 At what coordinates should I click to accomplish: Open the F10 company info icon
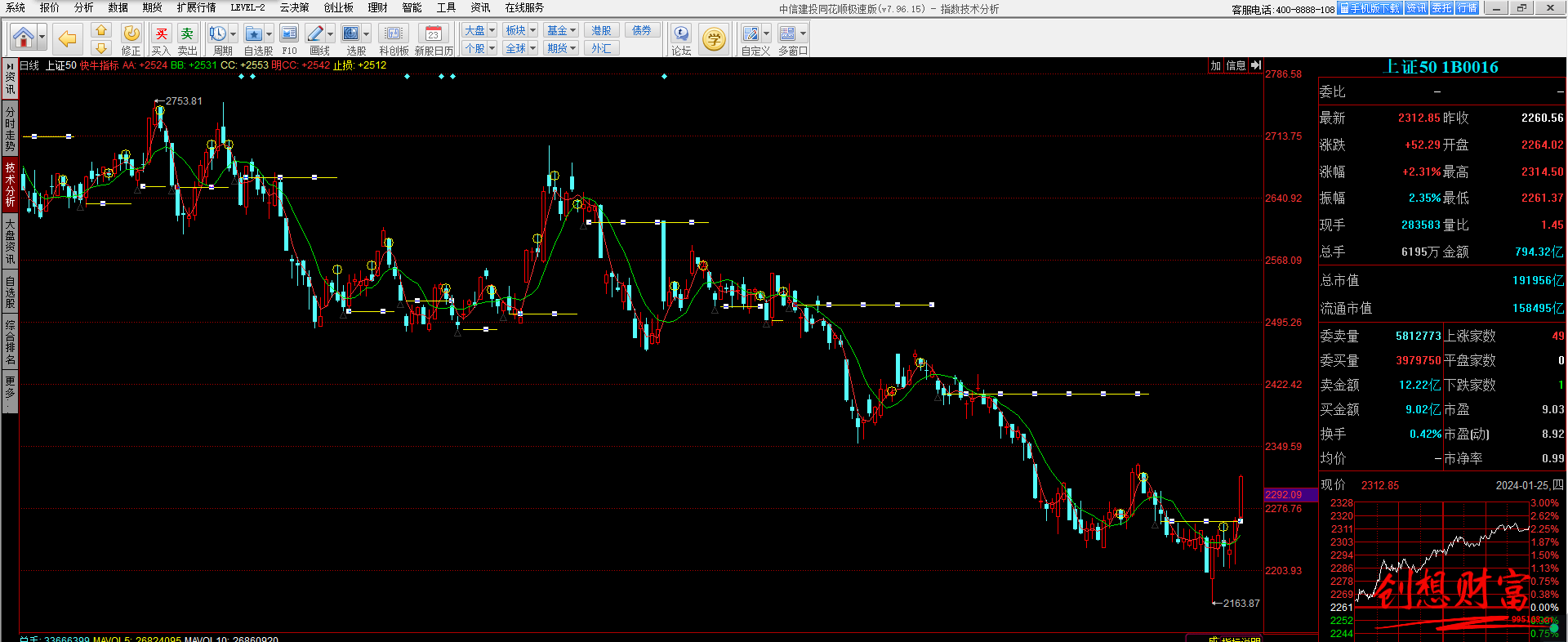pos(289,33)
